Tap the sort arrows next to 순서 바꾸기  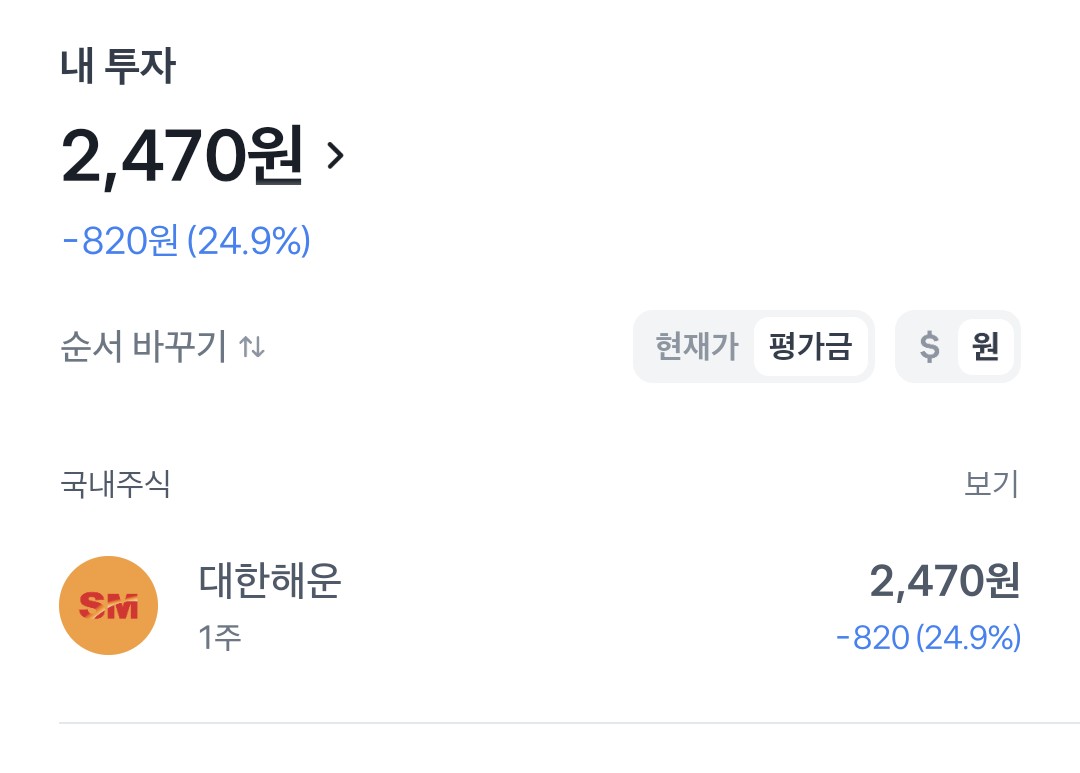click(252, 348)
